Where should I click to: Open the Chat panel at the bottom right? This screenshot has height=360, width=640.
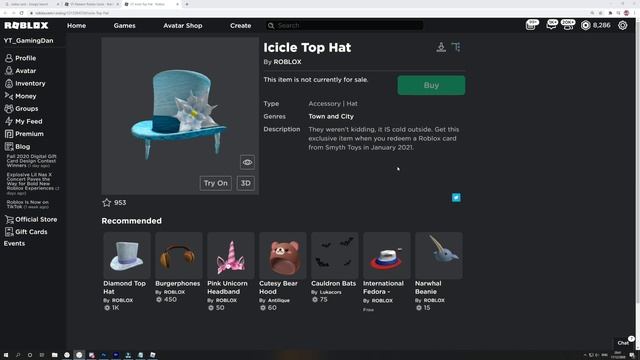click(623, 342)
